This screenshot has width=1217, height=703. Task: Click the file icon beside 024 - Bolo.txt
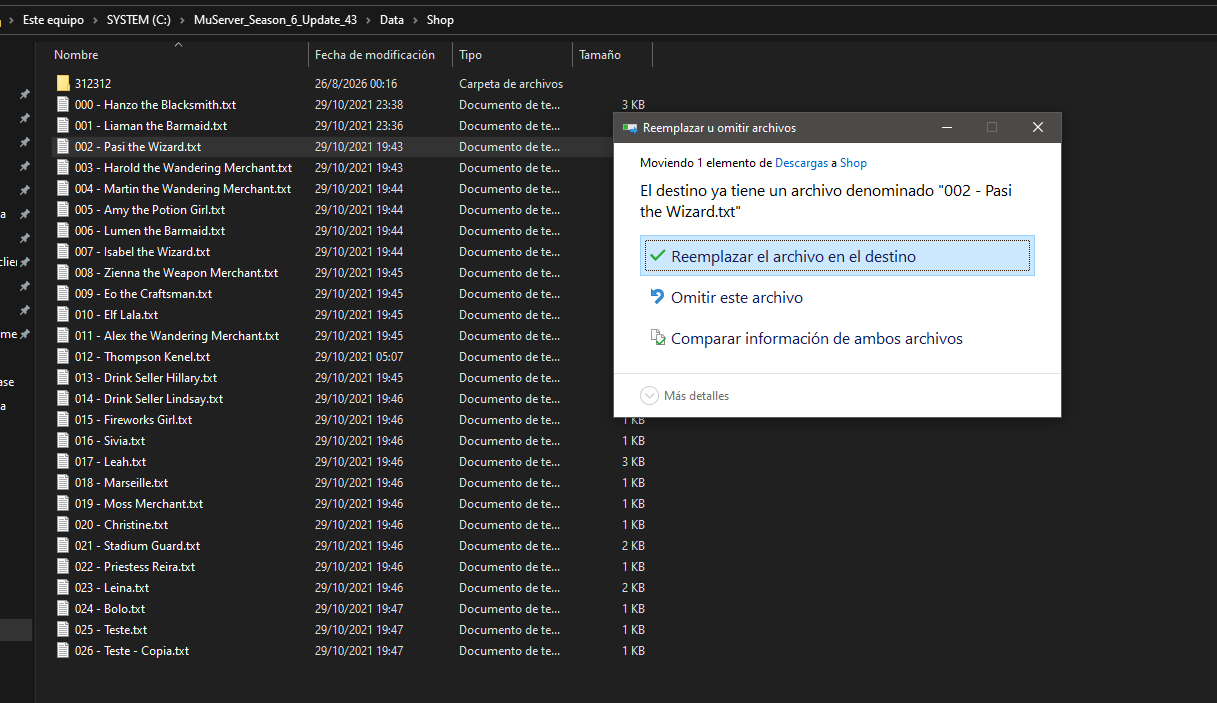coord(63,609)
